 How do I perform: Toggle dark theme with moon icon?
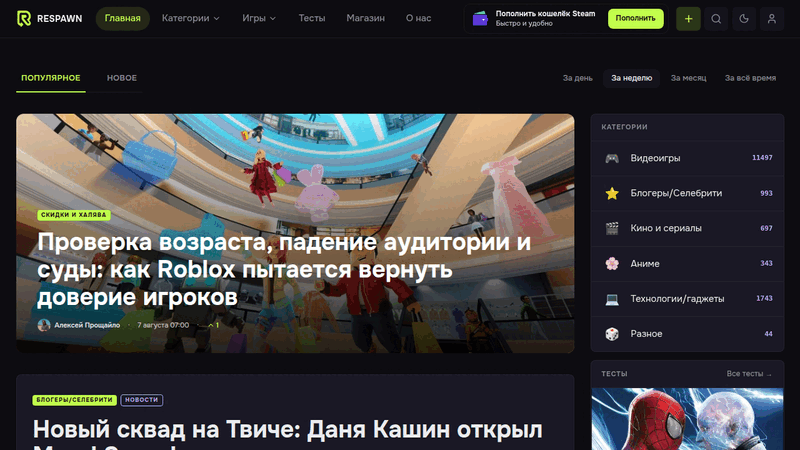pyautogui.click(x=744, y=19)
